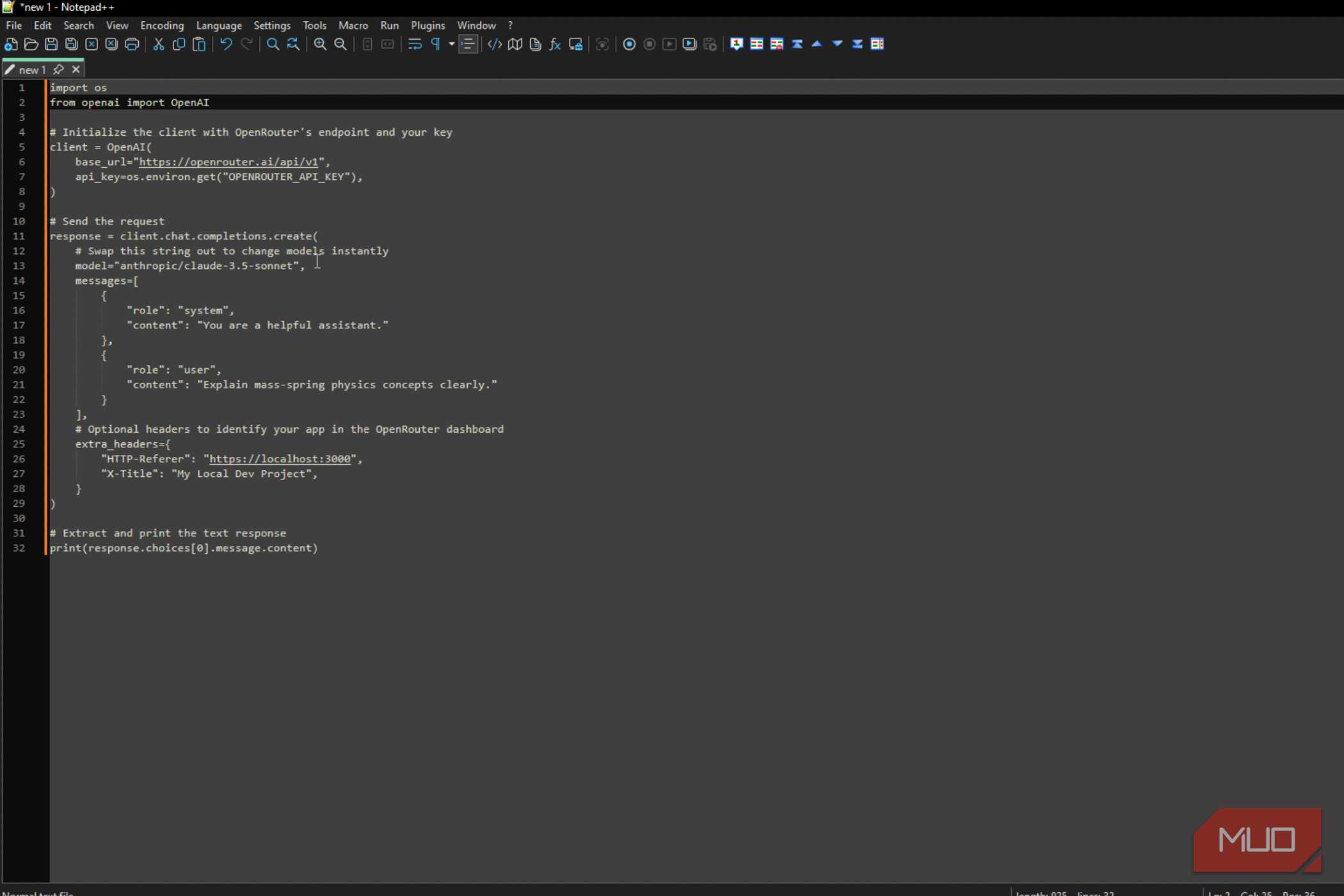Toggle the Compare navigation bar icon
1344x896 pixels.
pos(877,44)
